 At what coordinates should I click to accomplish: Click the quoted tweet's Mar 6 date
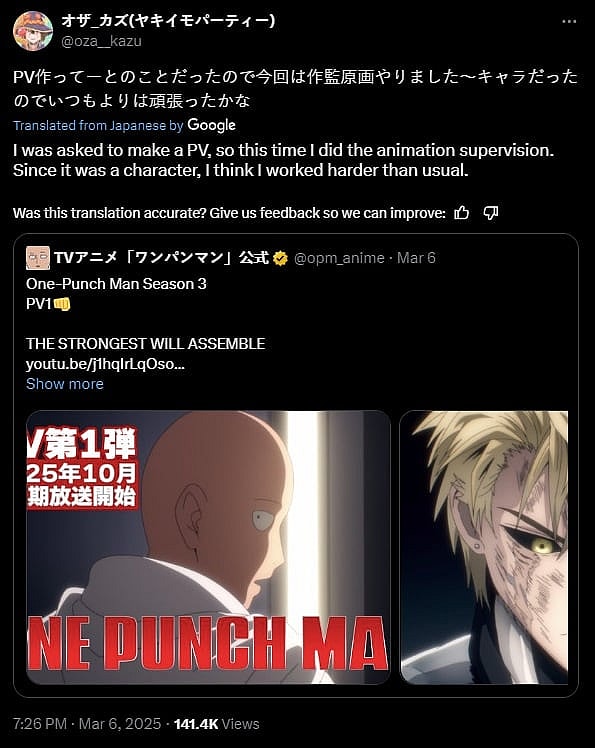coord(416,258)
